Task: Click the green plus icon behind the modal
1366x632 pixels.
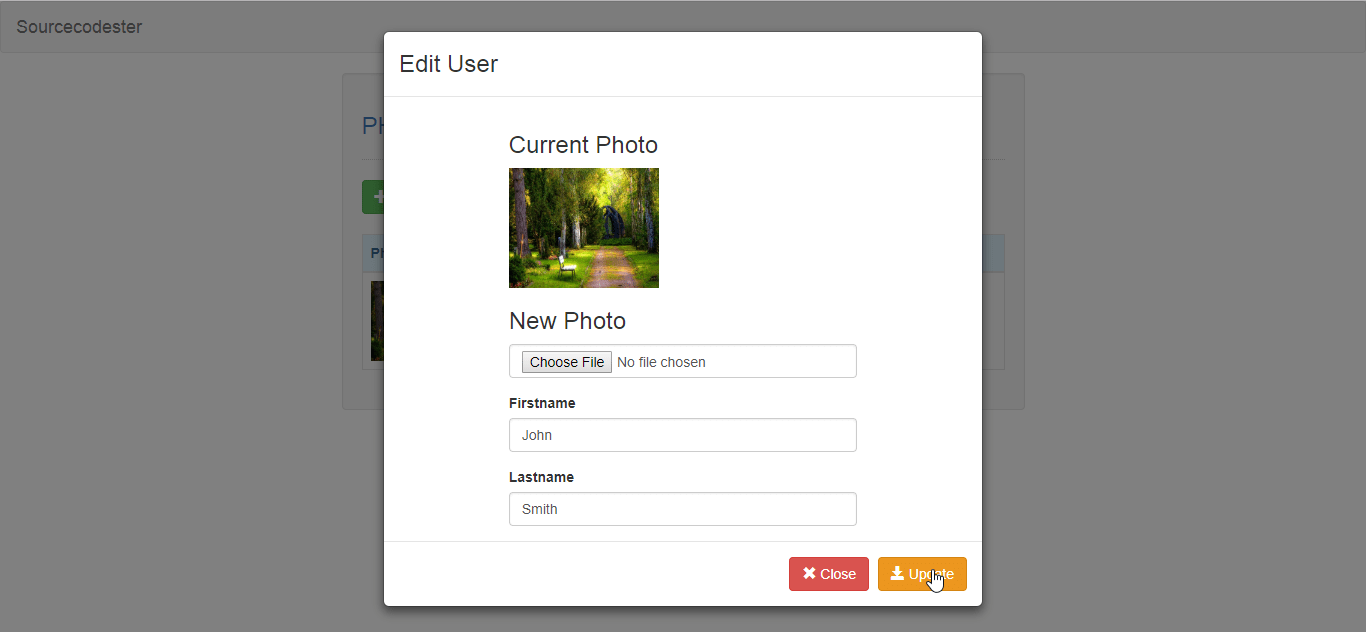Action: pyautogui.click(x=379, y=196)
